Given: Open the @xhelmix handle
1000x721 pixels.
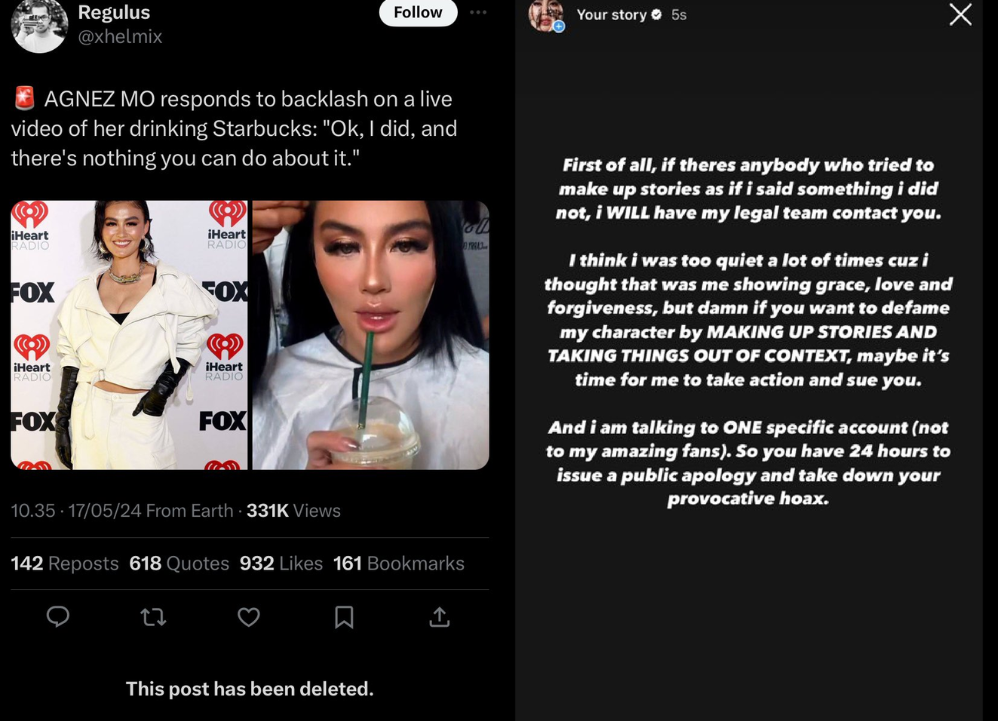Looking at the screenshot, I should 120,36.
